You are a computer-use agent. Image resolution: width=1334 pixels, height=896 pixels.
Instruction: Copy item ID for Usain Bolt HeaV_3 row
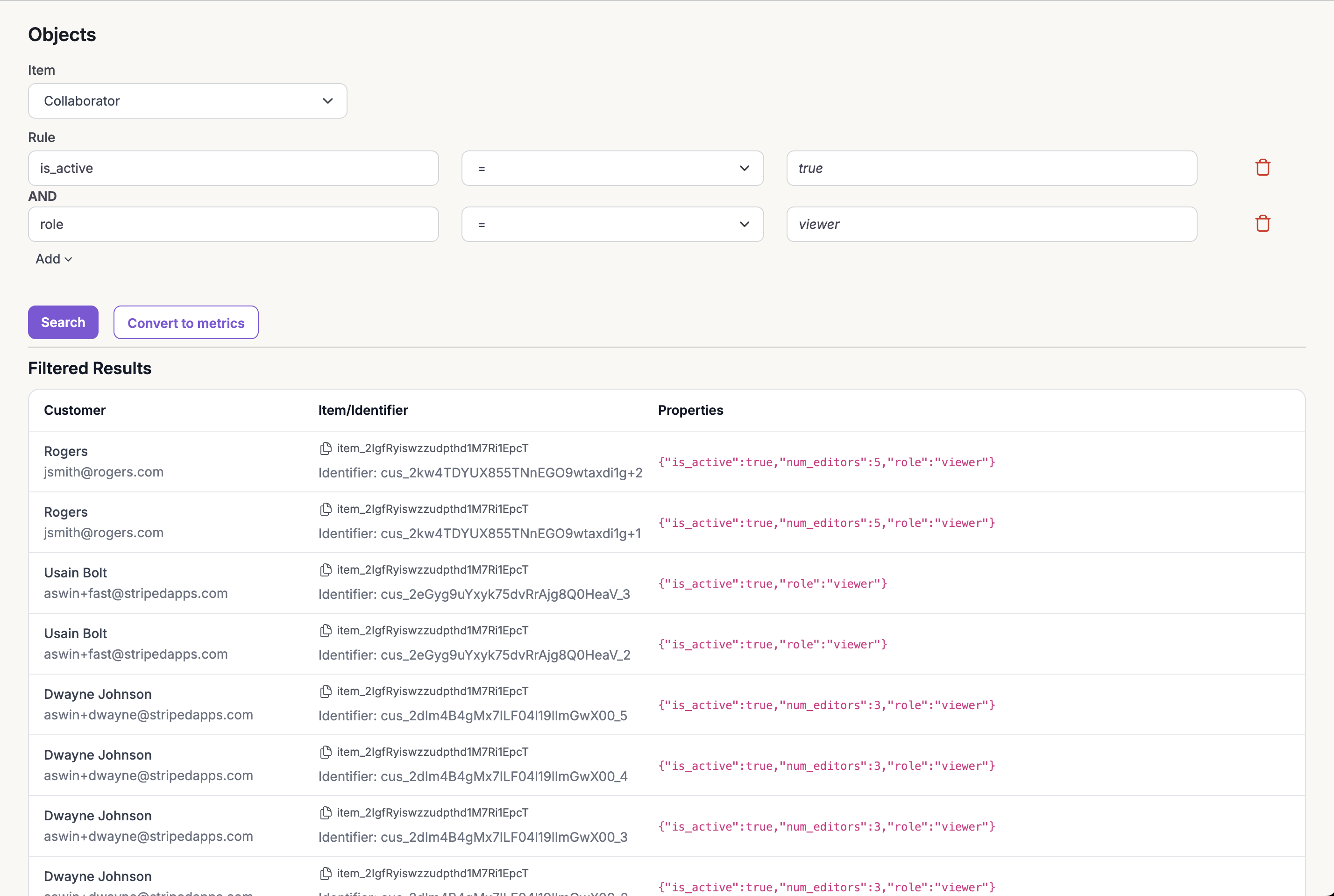point(326,570)
